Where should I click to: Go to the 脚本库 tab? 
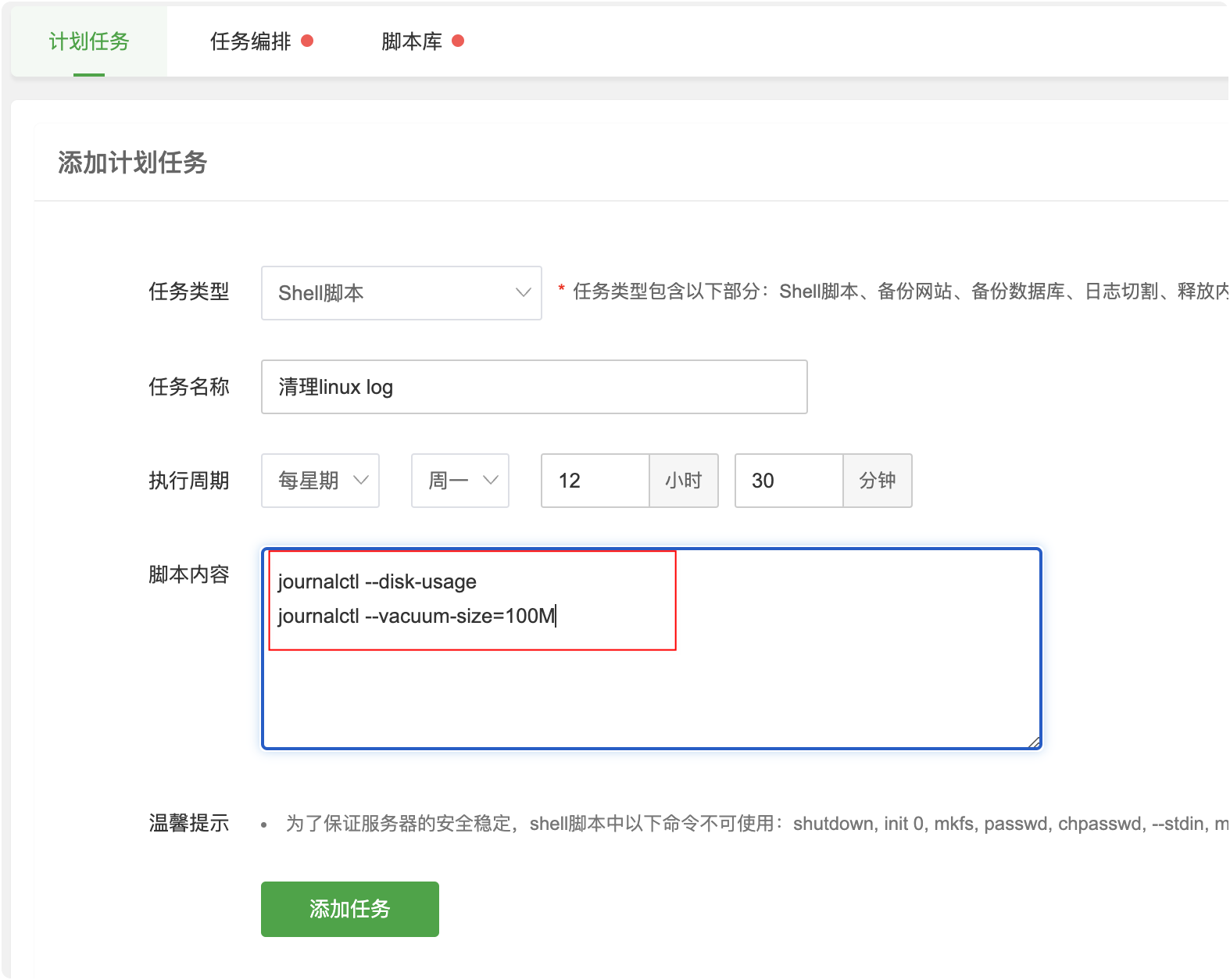[x=412, y=41]
